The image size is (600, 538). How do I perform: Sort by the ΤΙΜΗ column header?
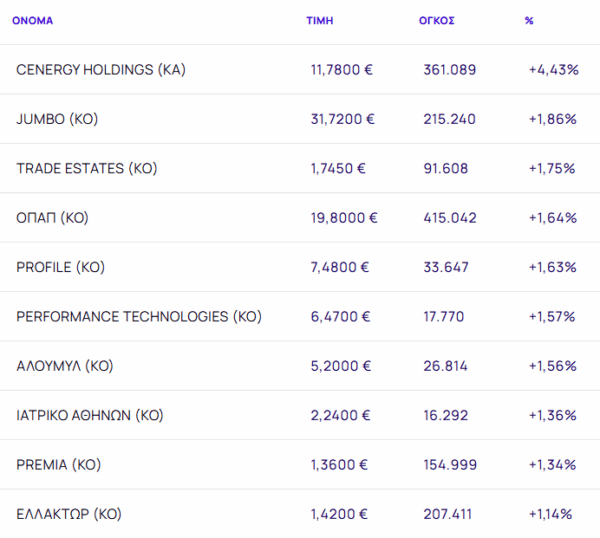[320, 21]
